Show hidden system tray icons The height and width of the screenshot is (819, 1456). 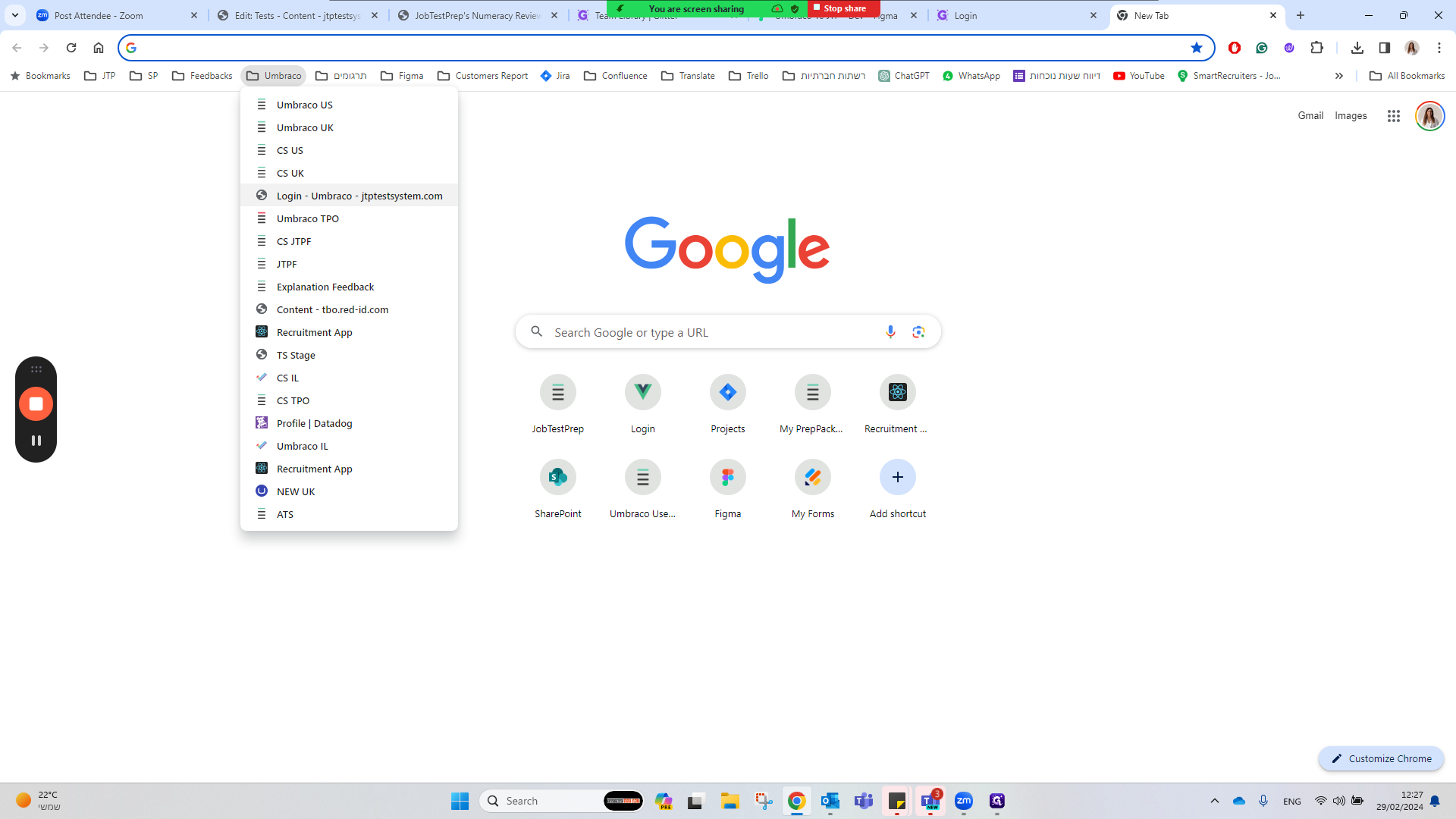(x=1215, y=801)
